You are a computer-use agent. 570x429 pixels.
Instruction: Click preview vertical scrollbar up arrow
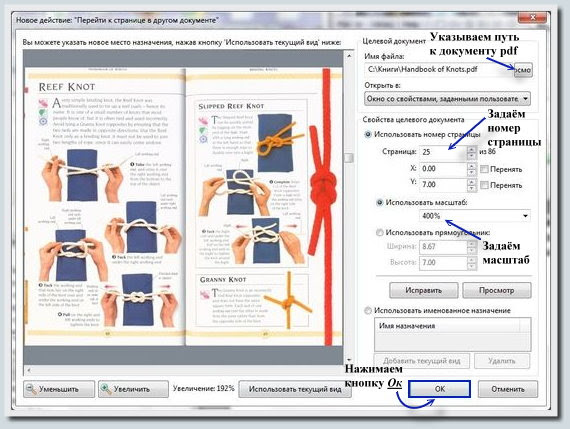coord(349,56)
